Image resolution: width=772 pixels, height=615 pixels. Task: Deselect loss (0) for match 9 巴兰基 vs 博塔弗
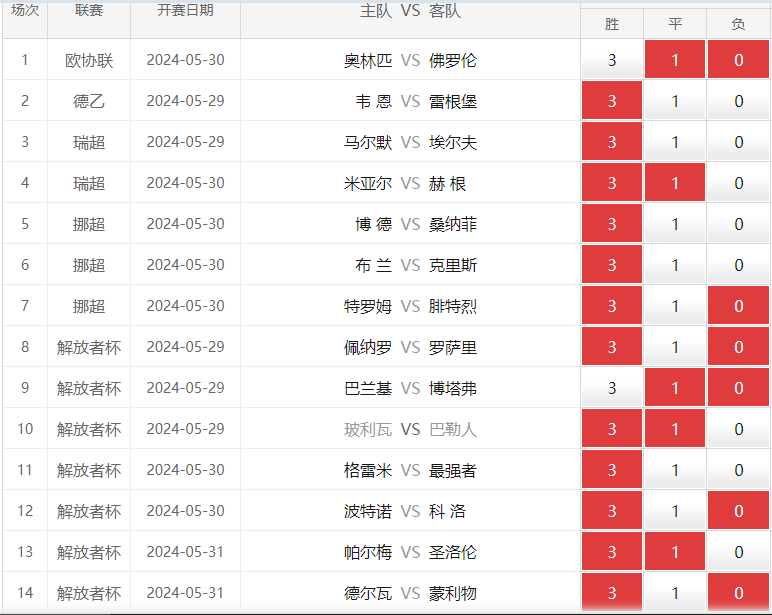pos(739,388)
